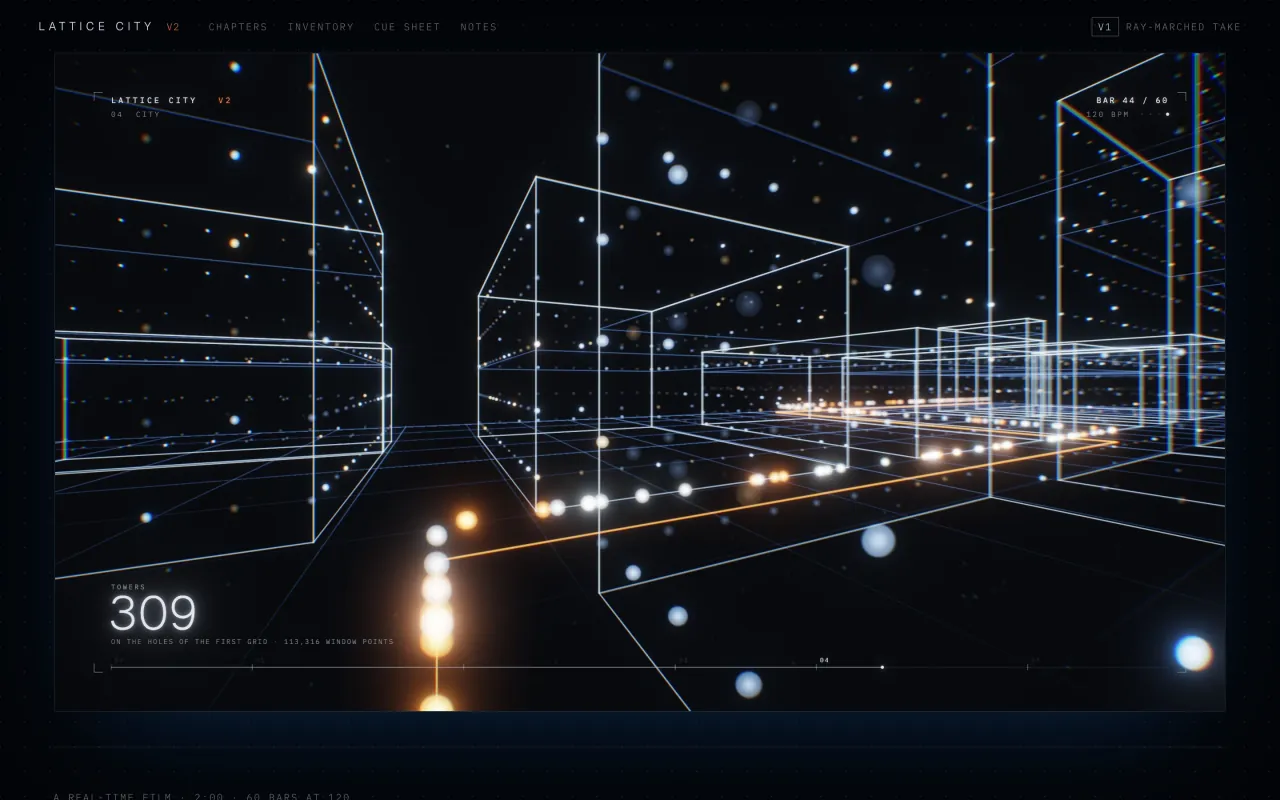Click the "113,316 WINDOW POINTS" caption
1280x800 pixels.
click(339, 642)
